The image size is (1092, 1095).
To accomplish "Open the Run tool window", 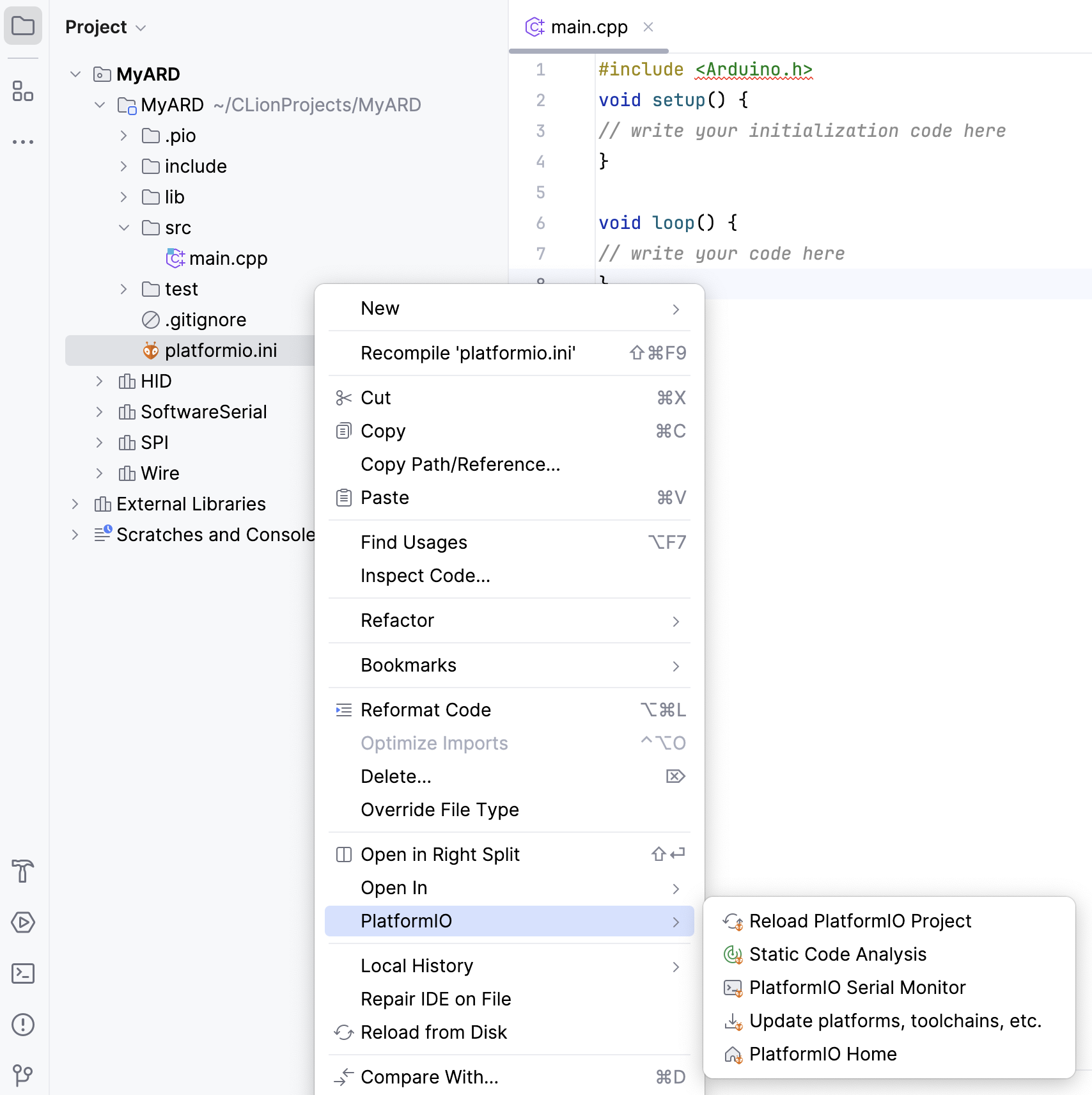I will point(23,922).
